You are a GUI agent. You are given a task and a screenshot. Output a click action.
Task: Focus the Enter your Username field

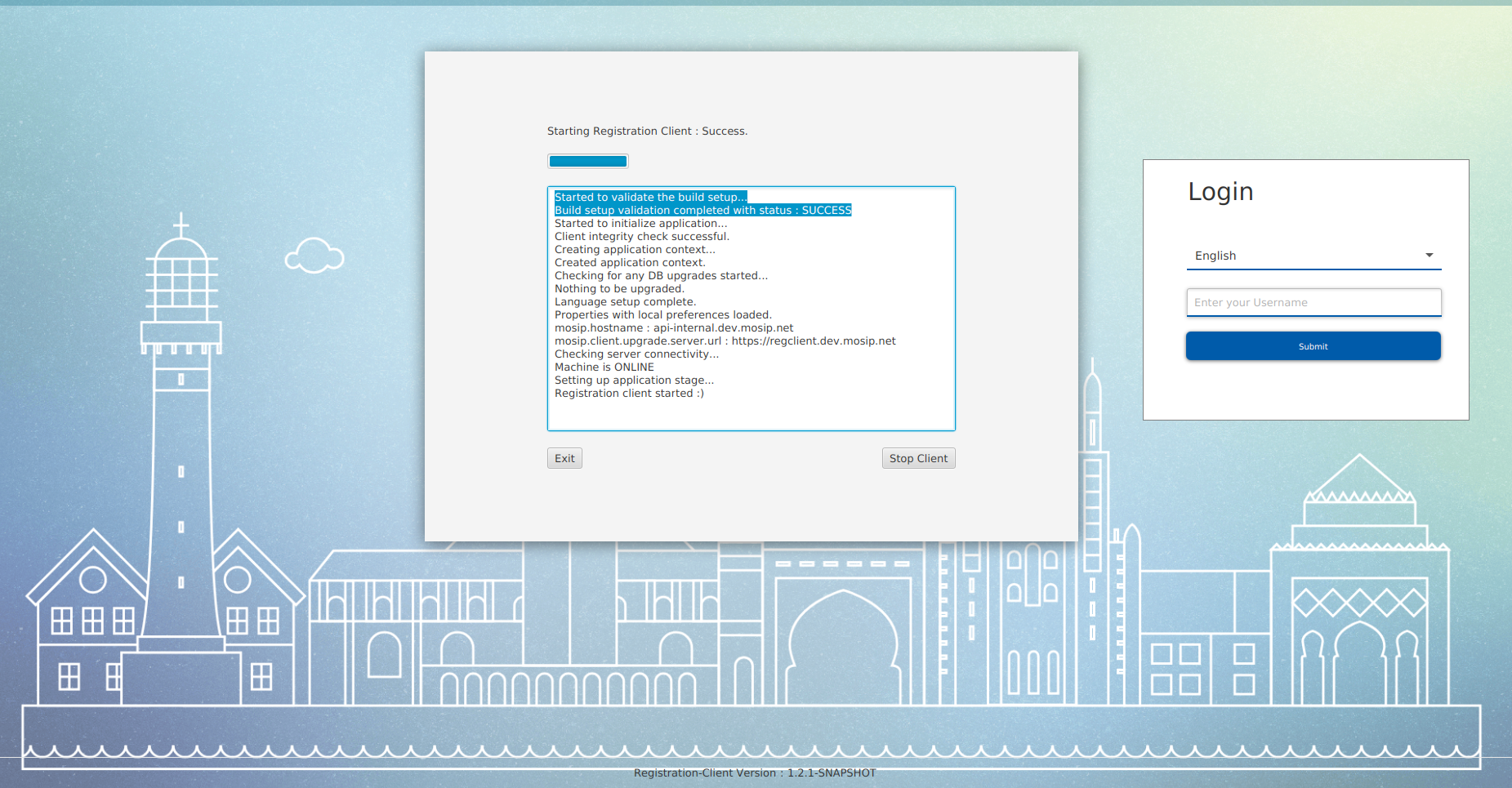coord(1313,302)
